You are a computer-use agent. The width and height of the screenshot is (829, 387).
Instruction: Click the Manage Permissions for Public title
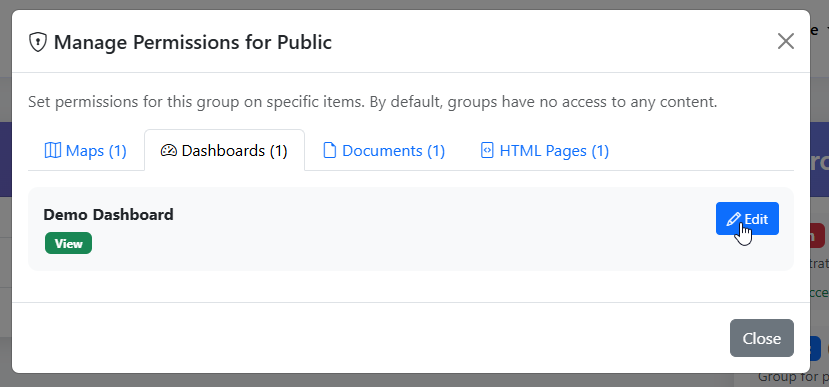coord(192,42)
